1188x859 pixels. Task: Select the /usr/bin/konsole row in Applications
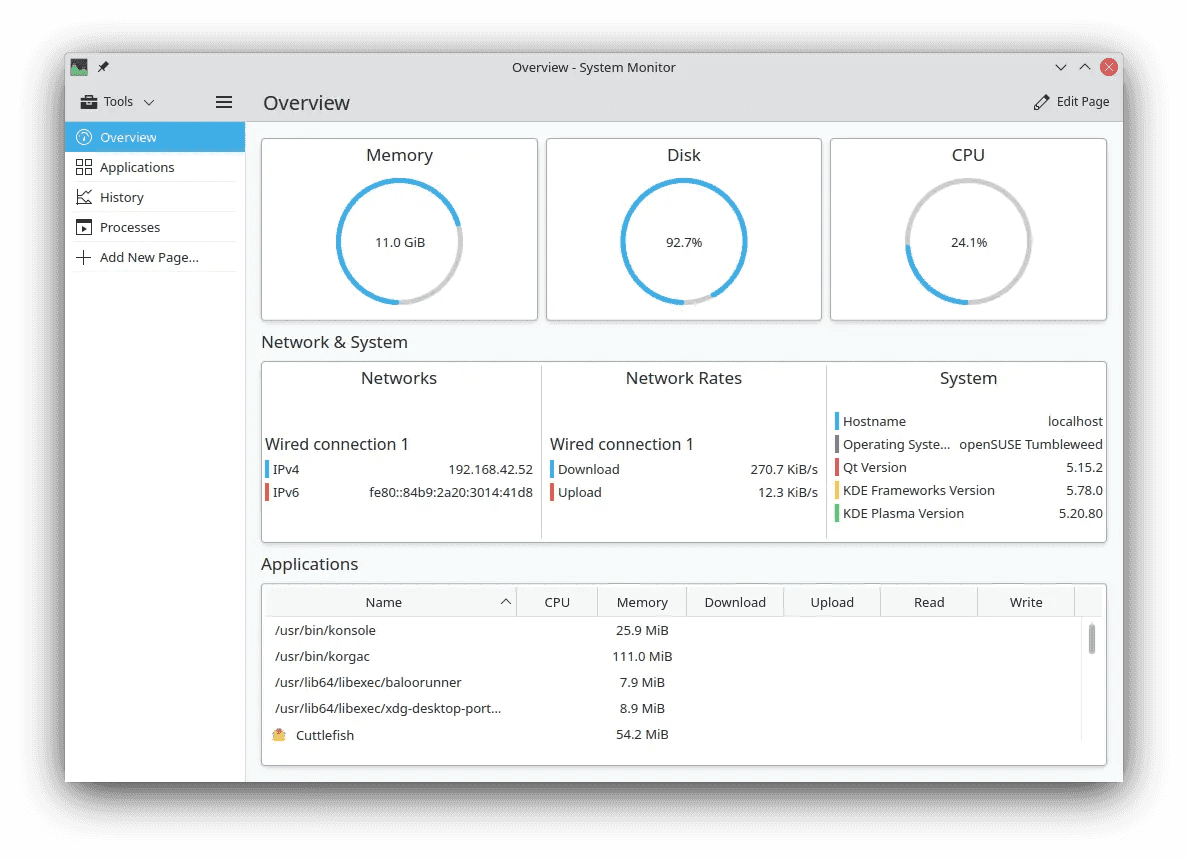[326, 630]
